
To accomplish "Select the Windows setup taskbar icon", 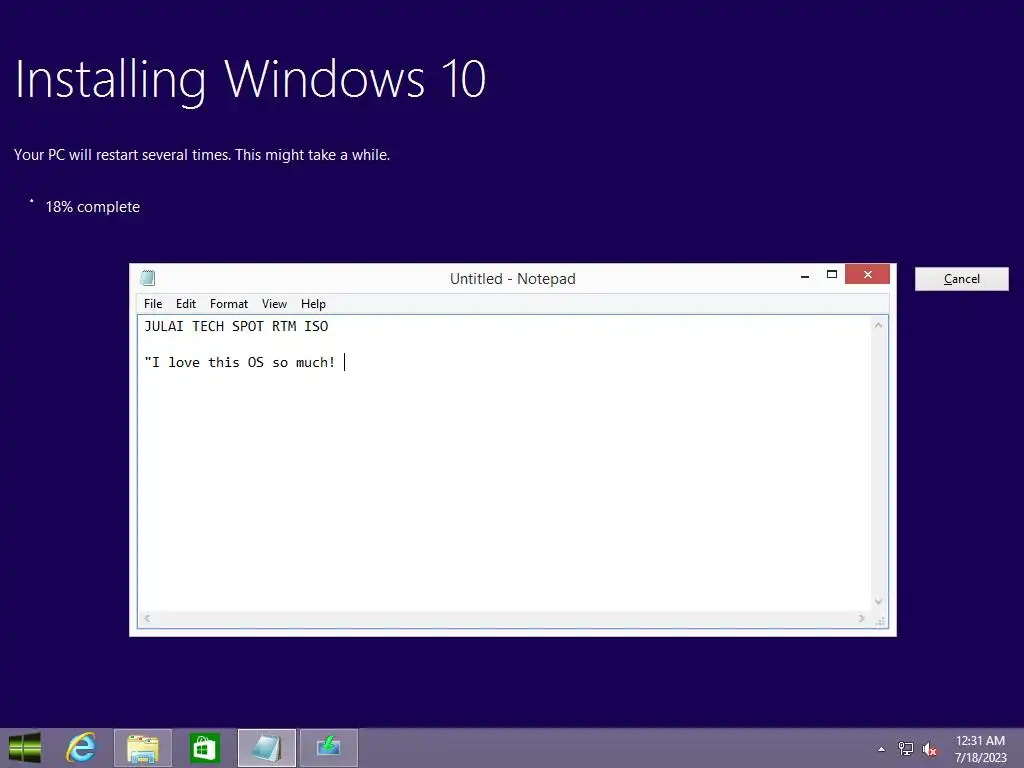I will pos(328,748).
